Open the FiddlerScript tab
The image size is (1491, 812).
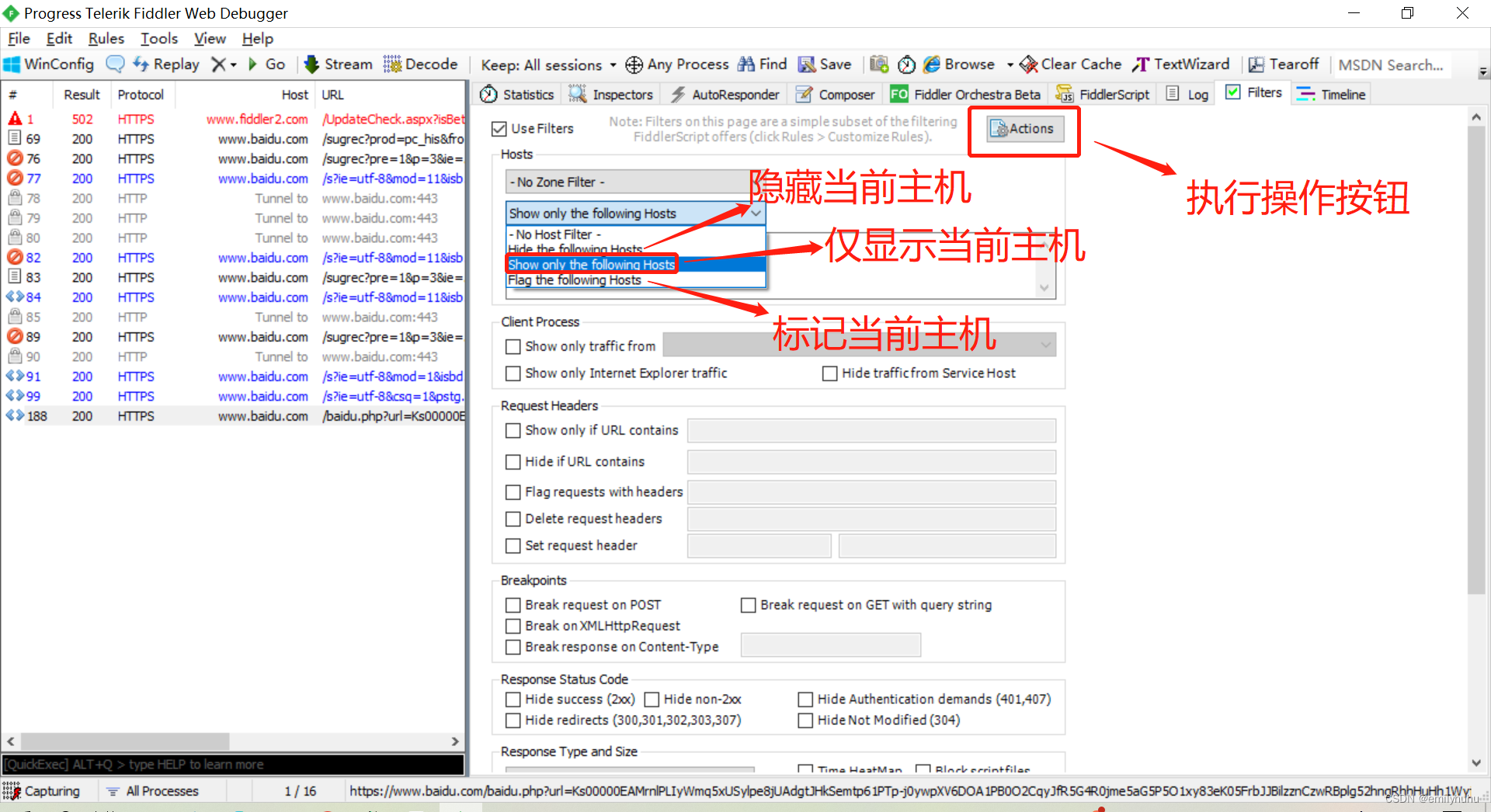click(1103, 94)
